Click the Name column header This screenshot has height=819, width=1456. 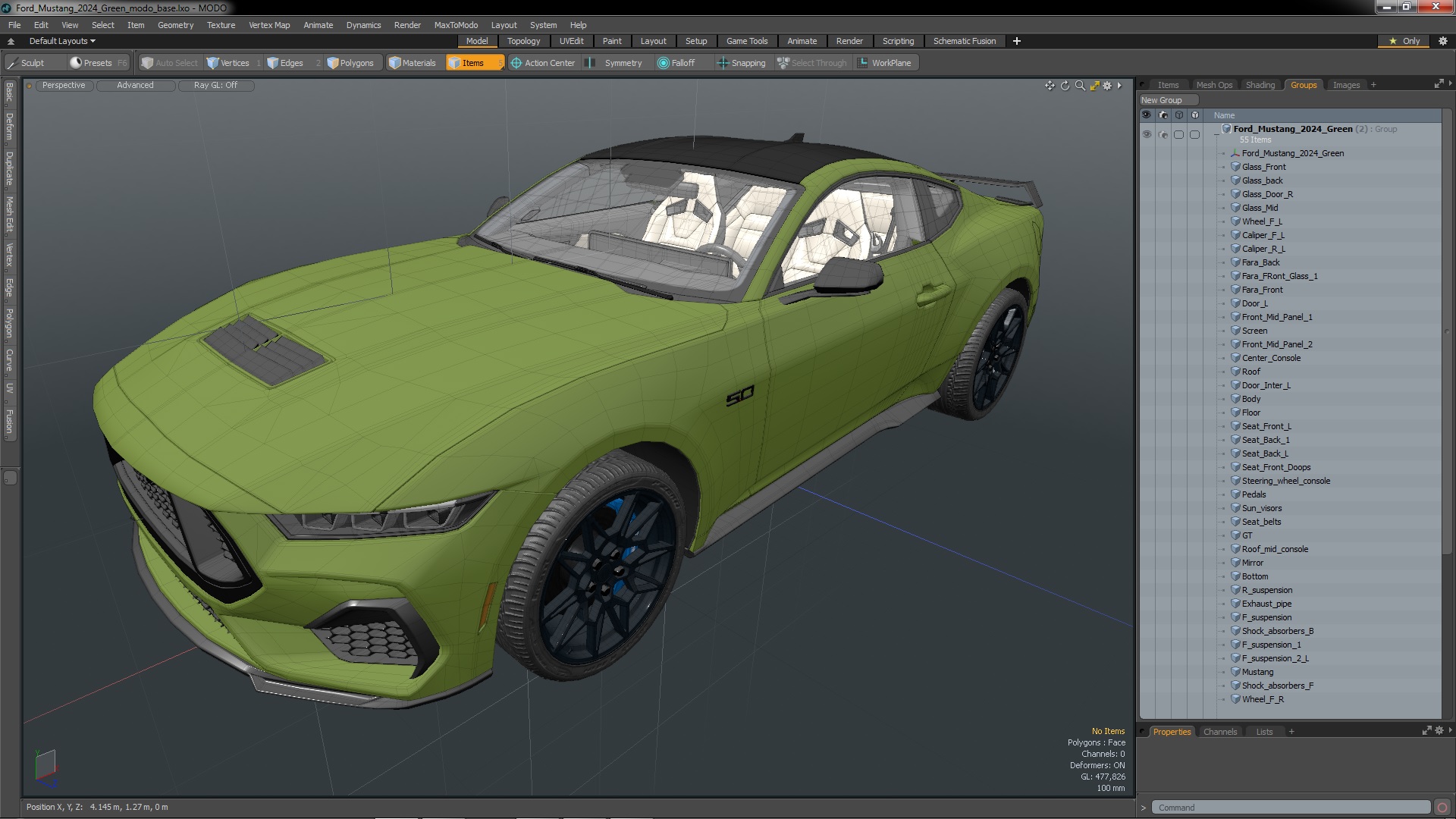(1224, 115)
